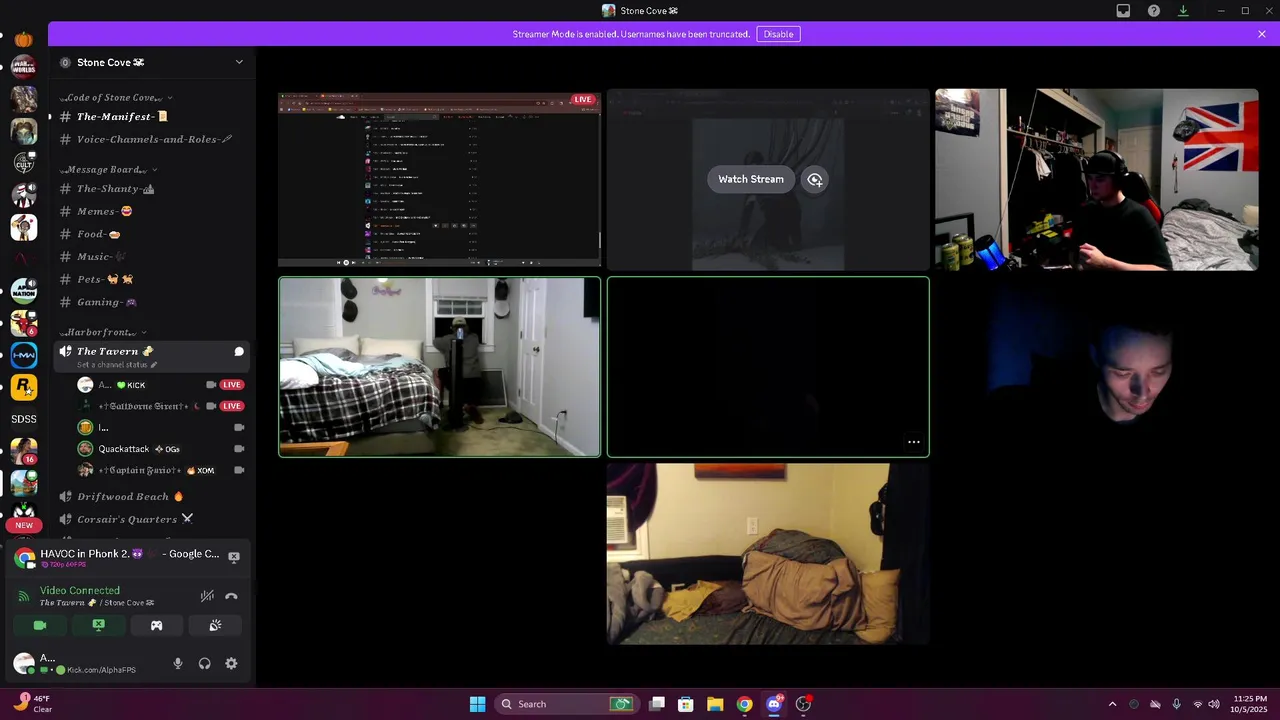The width and height of the screenshot is (1280, 720).
Task: Open File Explorer from the taskbar
Action: pos(715,704)
